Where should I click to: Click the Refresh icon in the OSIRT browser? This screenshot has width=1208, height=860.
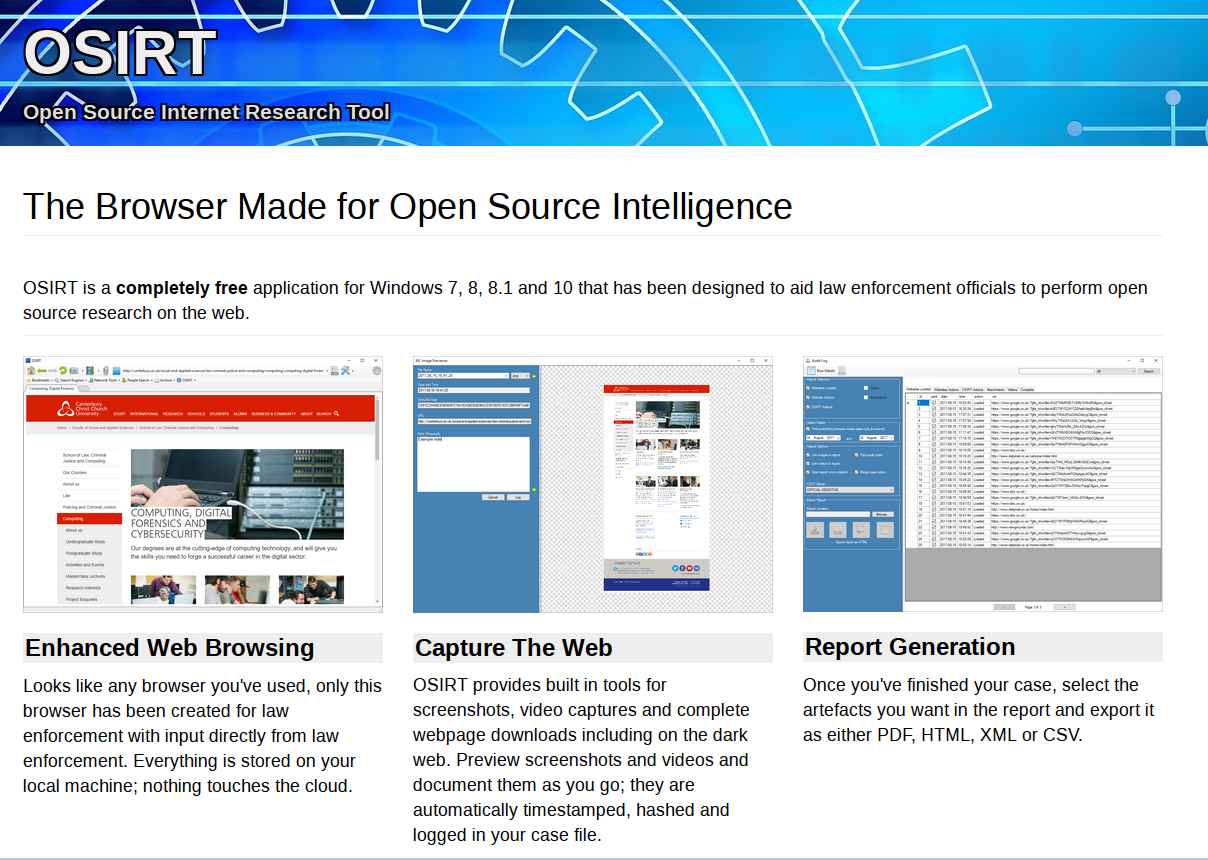pos(63,370)
